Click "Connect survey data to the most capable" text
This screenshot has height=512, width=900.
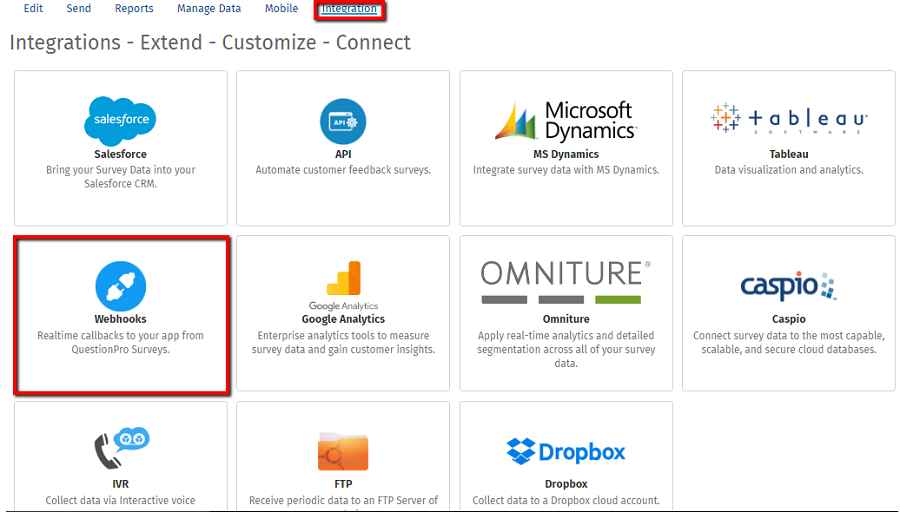[x=789, y=342]
